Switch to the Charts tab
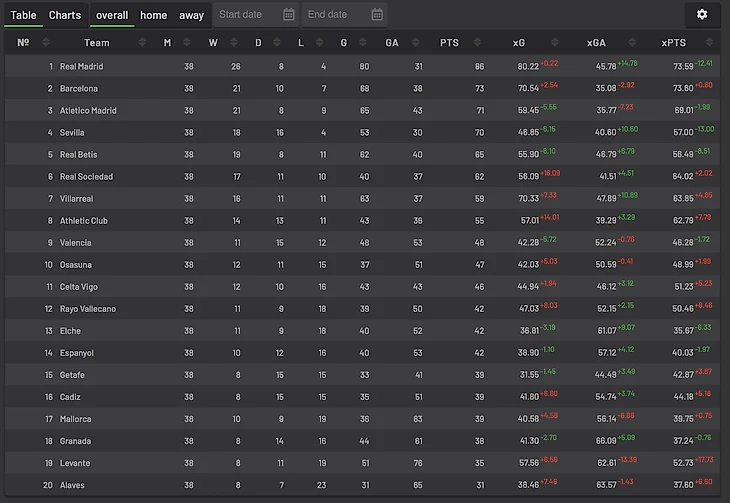730x503 pixels. (65, 15)
